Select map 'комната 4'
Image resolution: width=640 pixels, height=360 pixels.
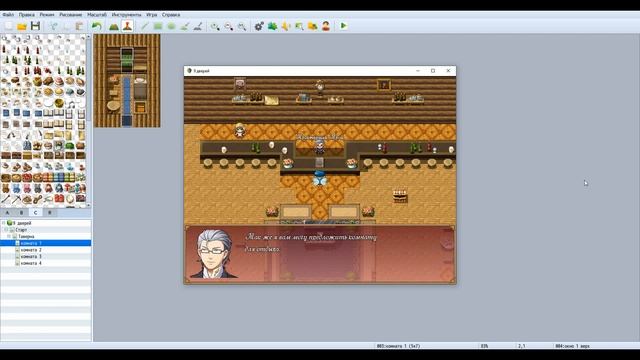31,263
